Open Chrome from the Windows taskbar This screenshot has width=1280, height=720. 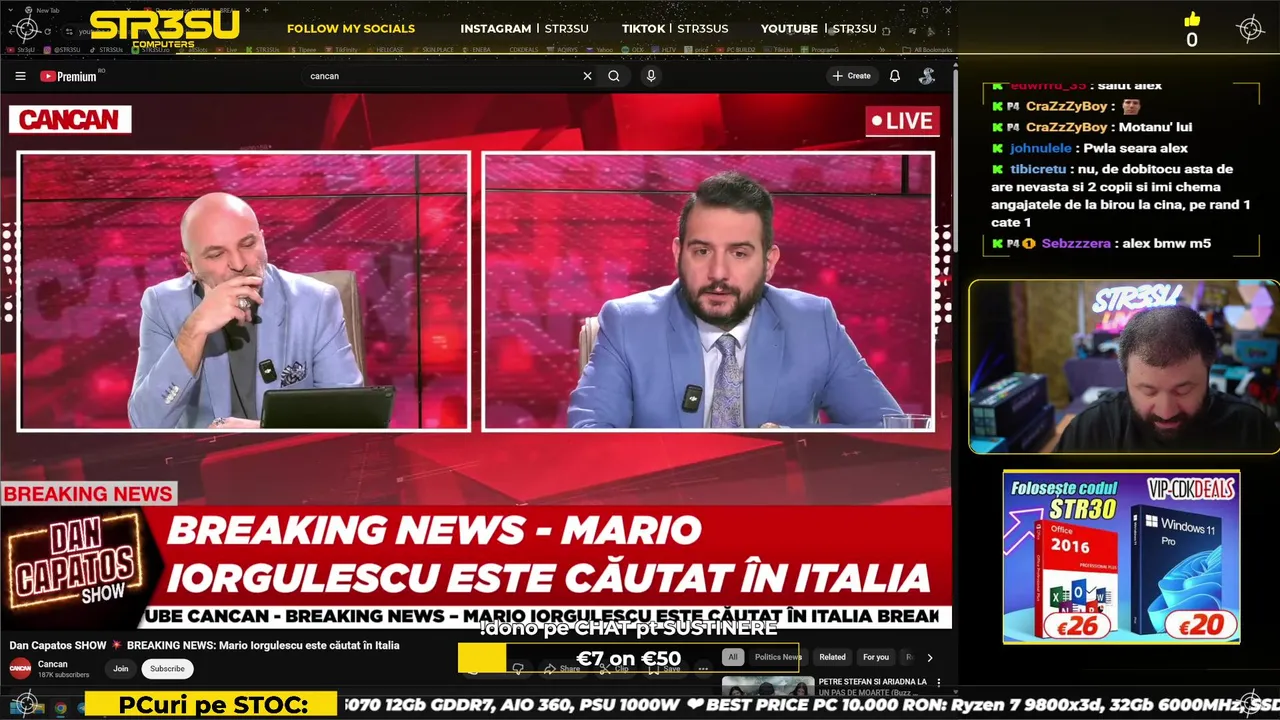(x=60, y=708)
